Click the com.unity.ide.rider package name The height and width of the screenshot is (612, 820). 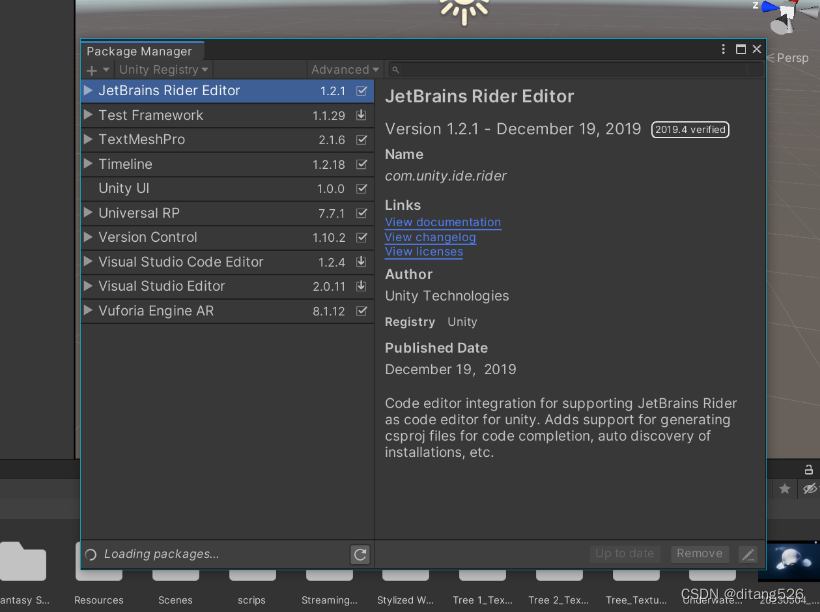(446, 176)
